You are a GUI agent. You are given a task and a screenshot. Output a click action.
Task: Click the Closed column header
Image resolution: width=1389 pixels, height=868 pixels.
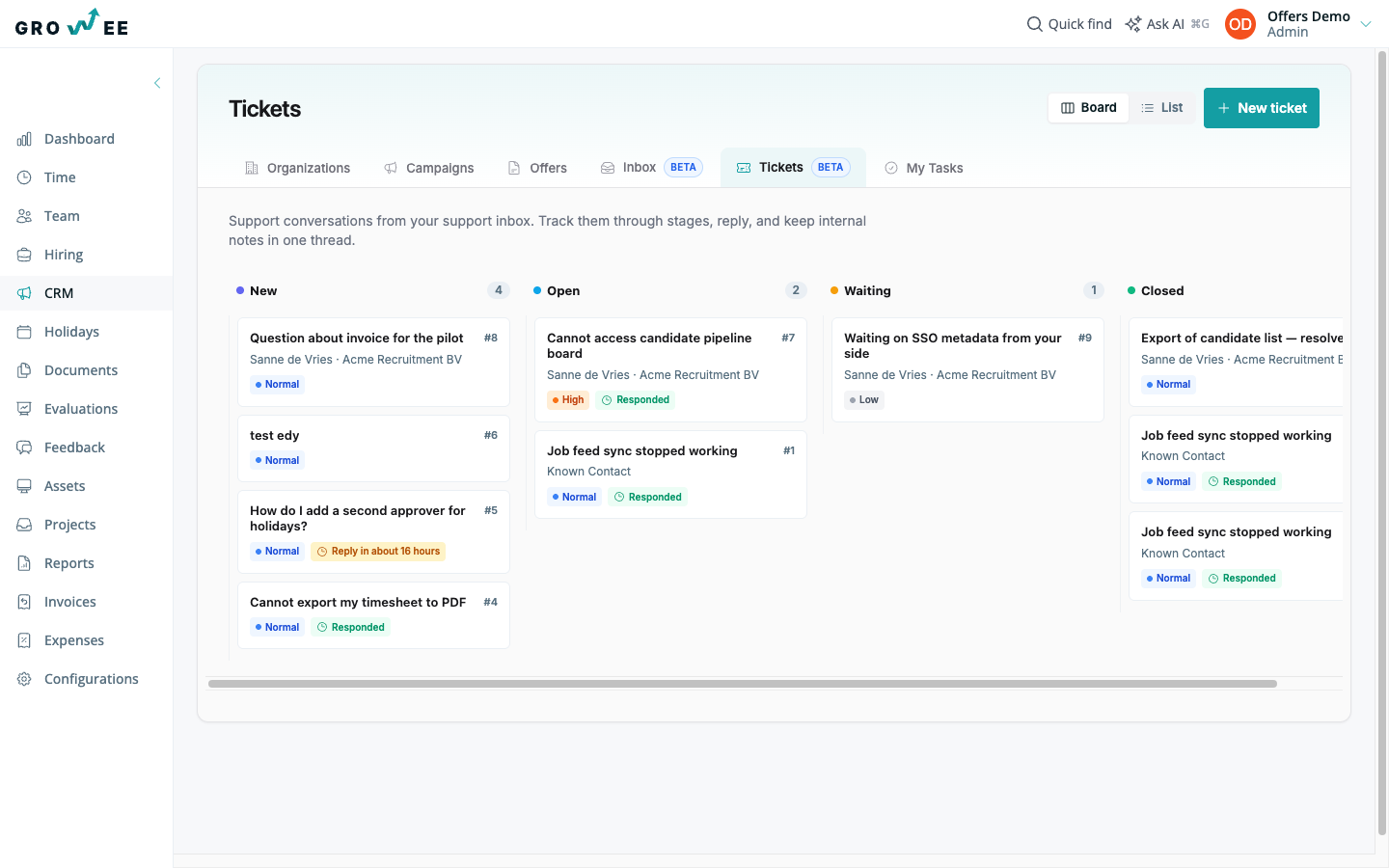pyautogui.click(x=1162, y=291)
